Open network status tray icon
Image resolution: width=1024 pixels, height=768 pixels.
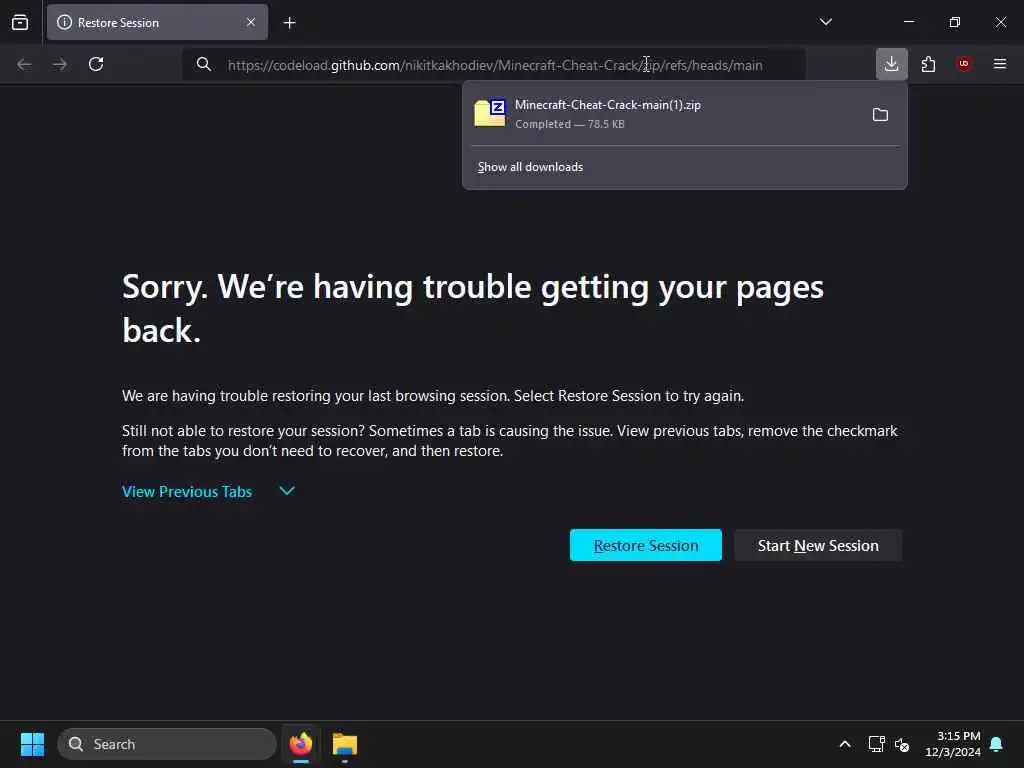[876, 744]
